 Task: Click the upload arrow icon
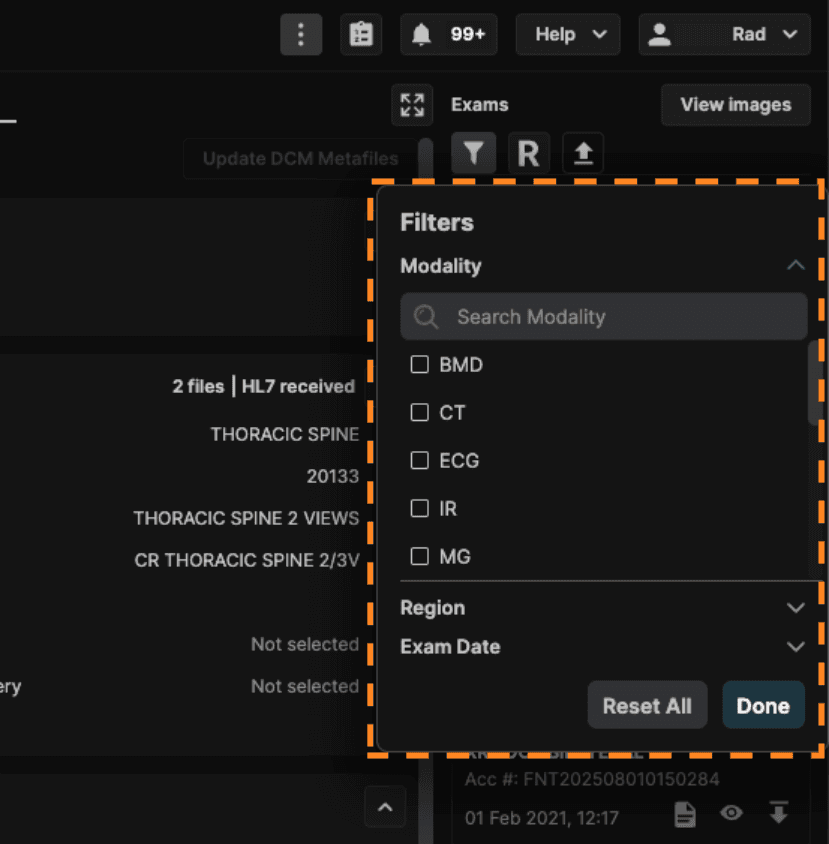(x=583, y=153)
